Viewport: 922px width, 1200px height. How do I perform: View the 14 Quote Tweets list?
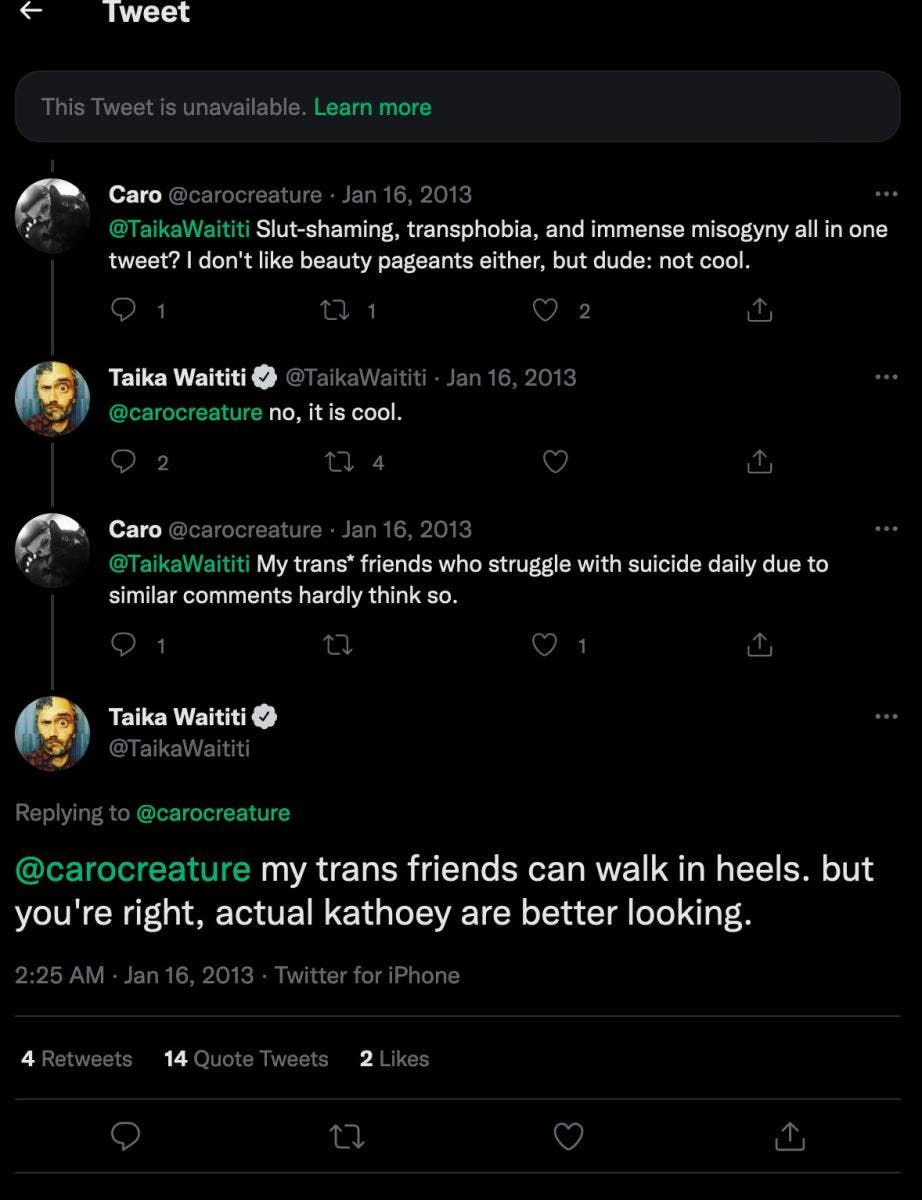[x=246, y=1059]
